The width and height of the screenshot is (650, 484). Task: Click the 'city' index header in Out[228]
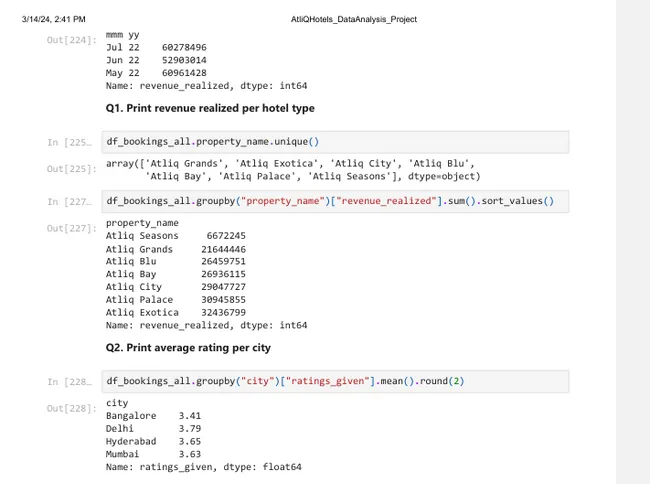coord(117,403)
